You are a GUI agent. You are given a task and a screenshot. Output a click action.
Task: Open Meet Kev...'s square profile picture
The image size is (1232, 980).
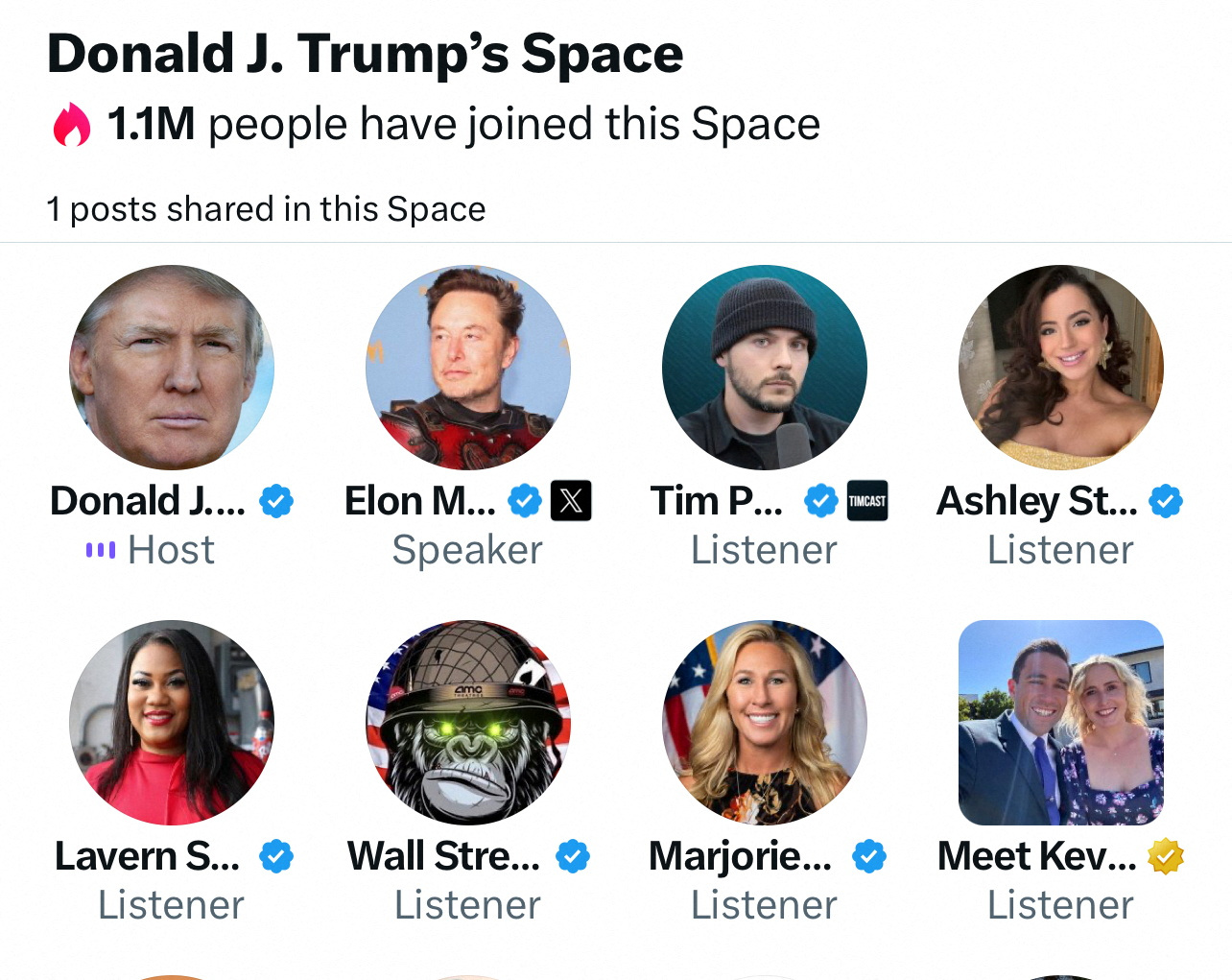(x=1061, y=723)
